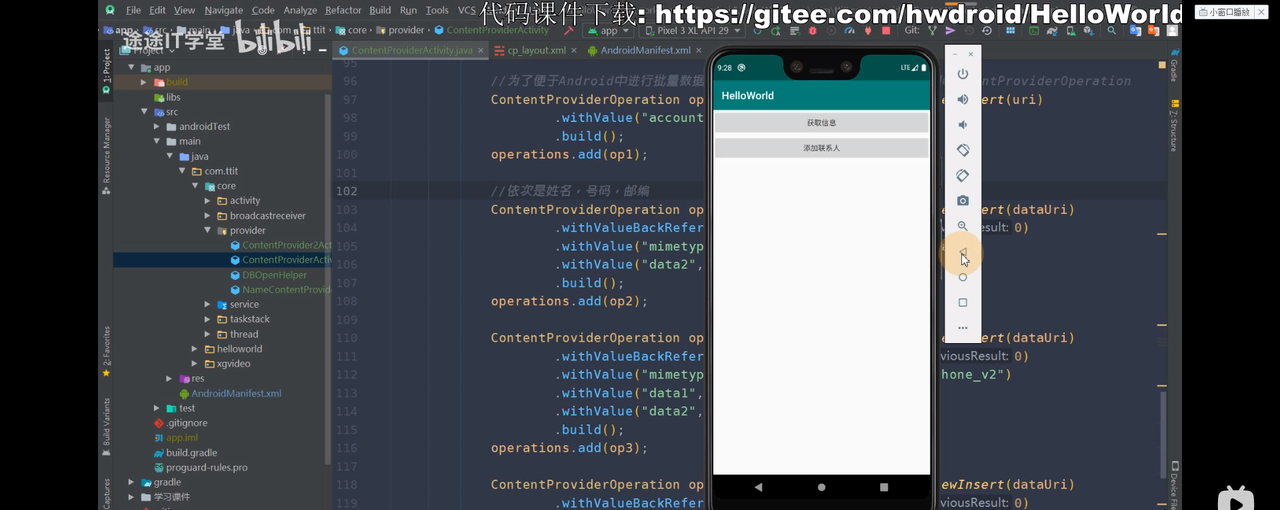Click the emulator volume up icon
The width and height of the screenshot is (1280, 510).
point(963,100)
